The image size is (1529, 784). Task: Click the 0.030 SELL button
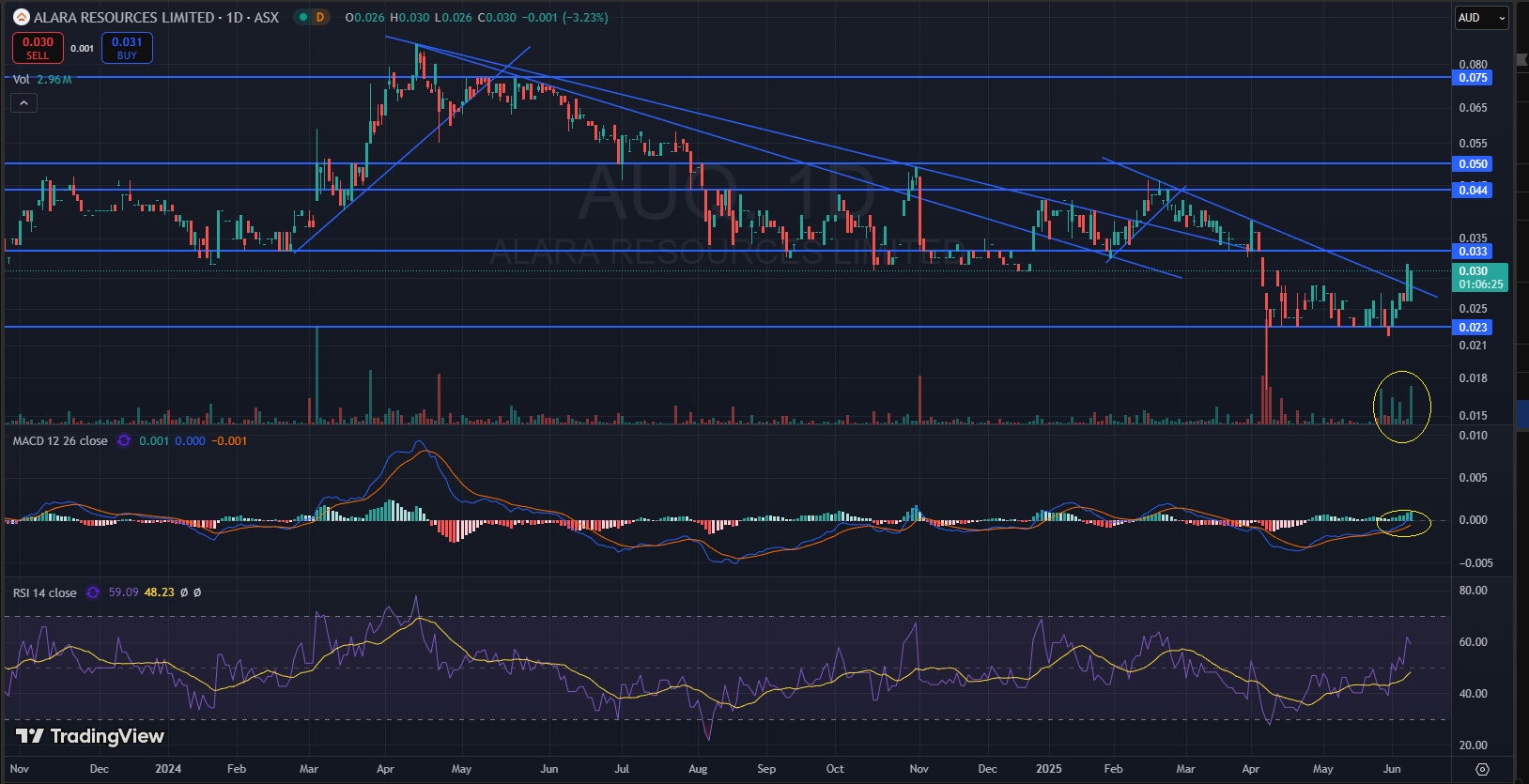pos(38,48)
